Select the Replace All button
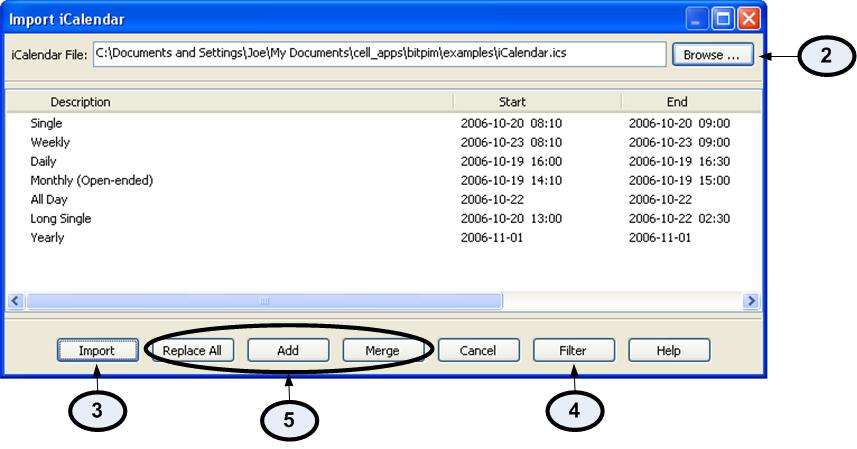 (192, 350)
